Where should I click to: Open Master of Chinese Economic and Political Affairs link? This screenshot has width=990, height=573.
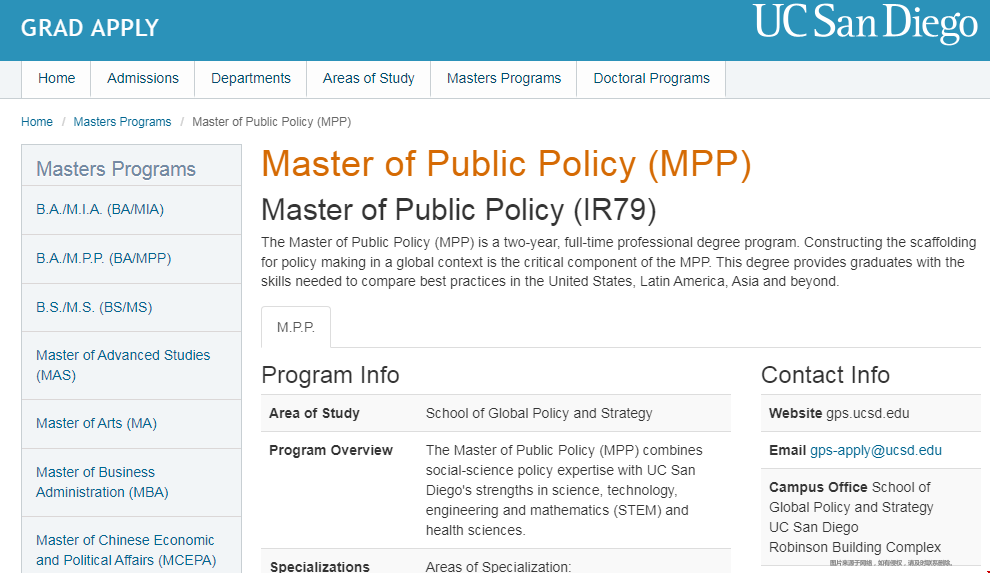click(126, 550)
